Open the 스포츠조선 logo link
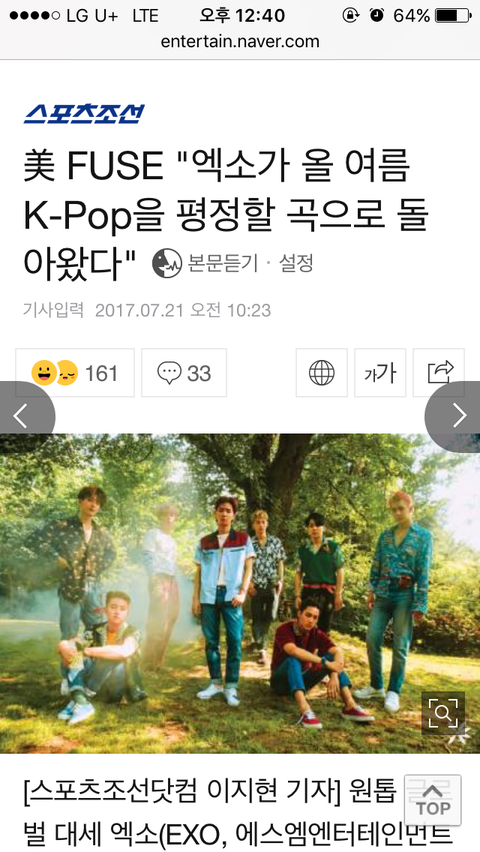480x852 pixels. point(84,114)
